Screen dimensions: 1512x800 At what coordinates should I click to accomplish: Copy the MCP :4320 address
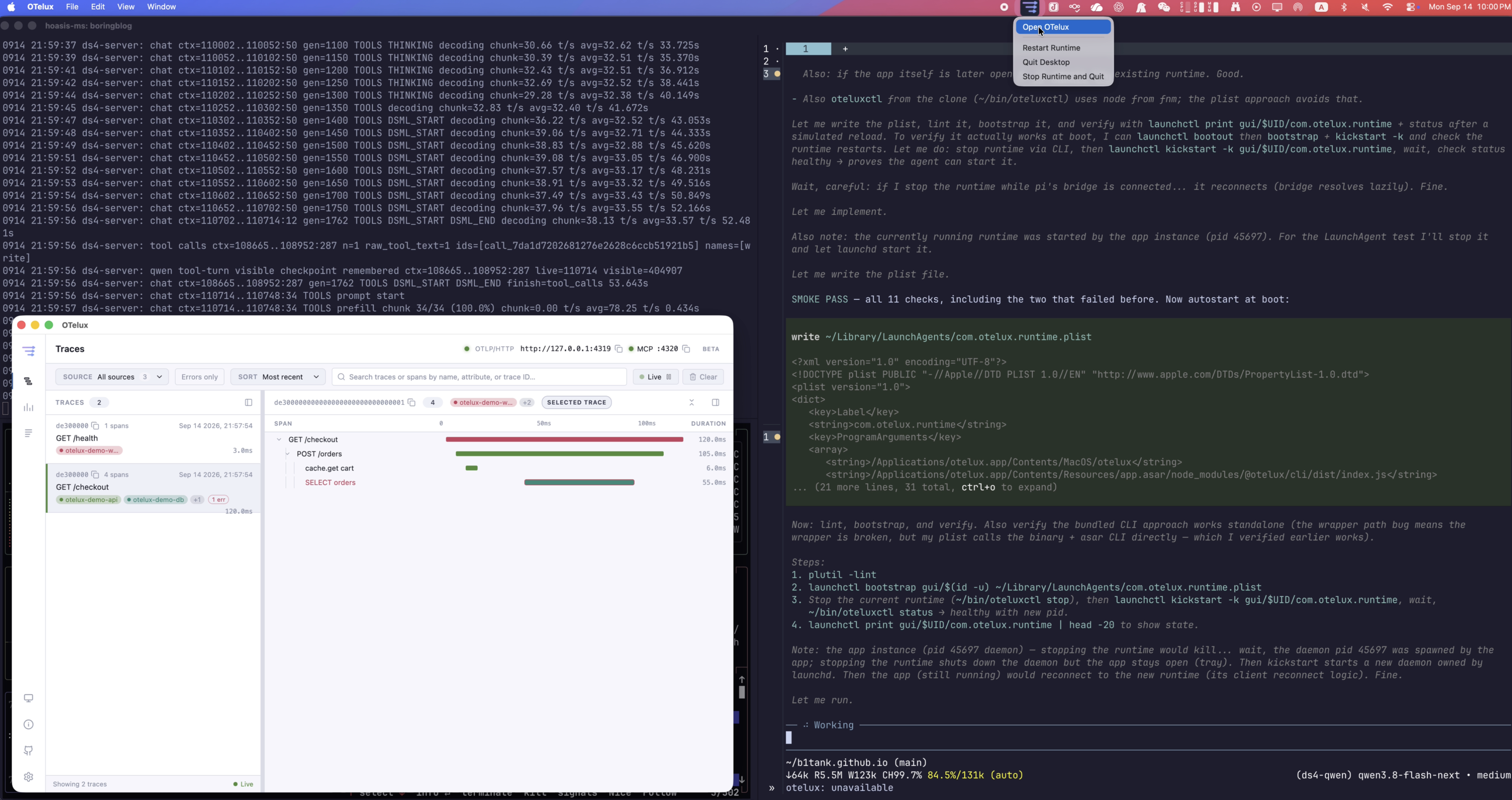[686, 349]
